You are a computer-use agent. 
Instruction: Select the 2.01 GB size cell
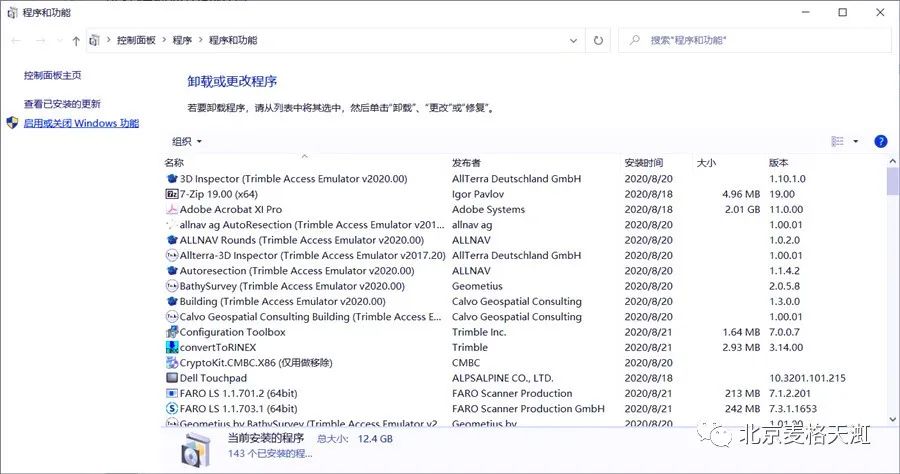click(742, 209)
